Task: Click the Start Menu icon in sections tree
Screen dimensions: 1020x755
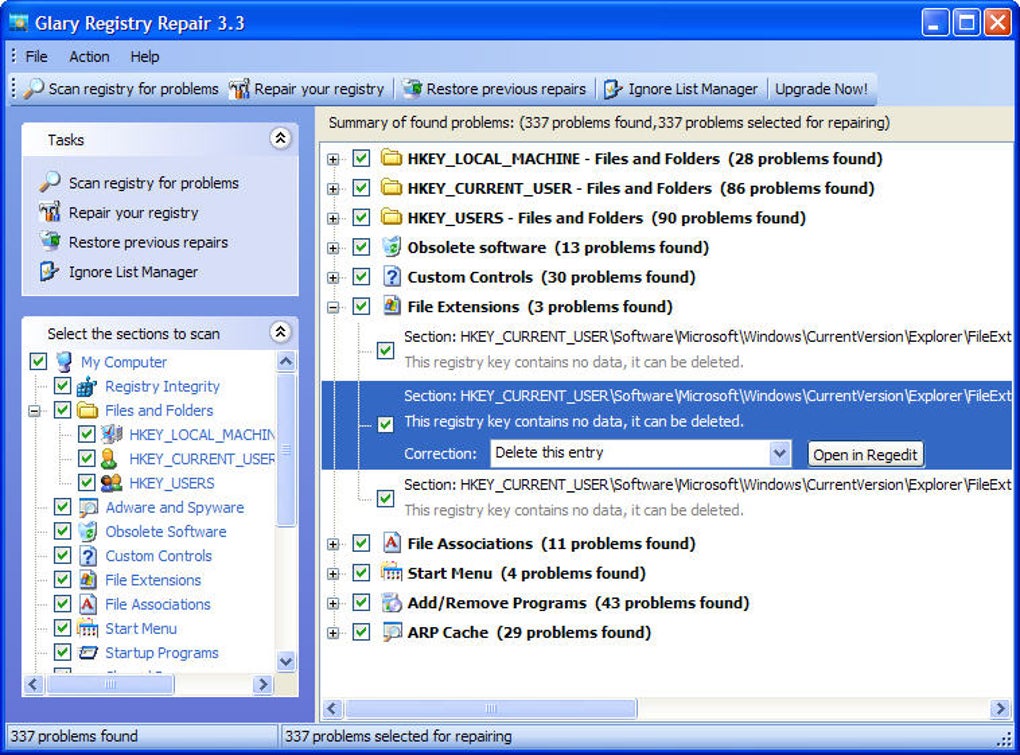Action: [88, 628]
